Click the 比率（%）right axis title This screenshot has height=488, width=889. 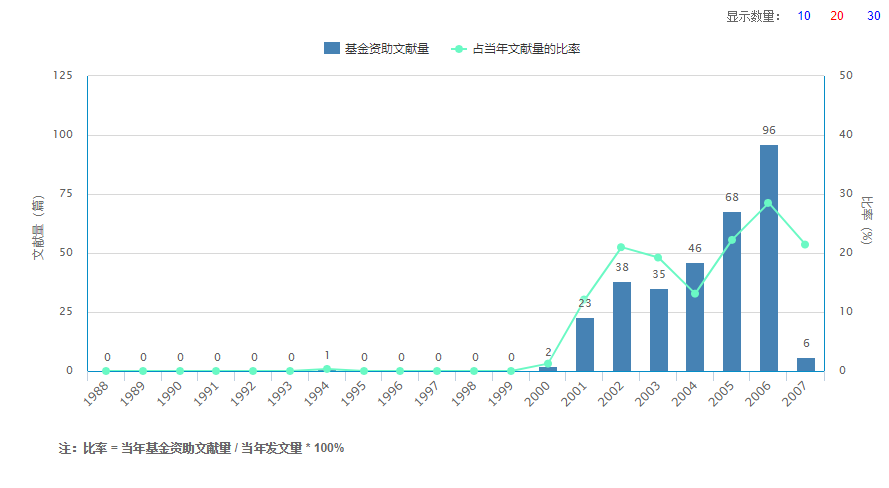point(867,220)
